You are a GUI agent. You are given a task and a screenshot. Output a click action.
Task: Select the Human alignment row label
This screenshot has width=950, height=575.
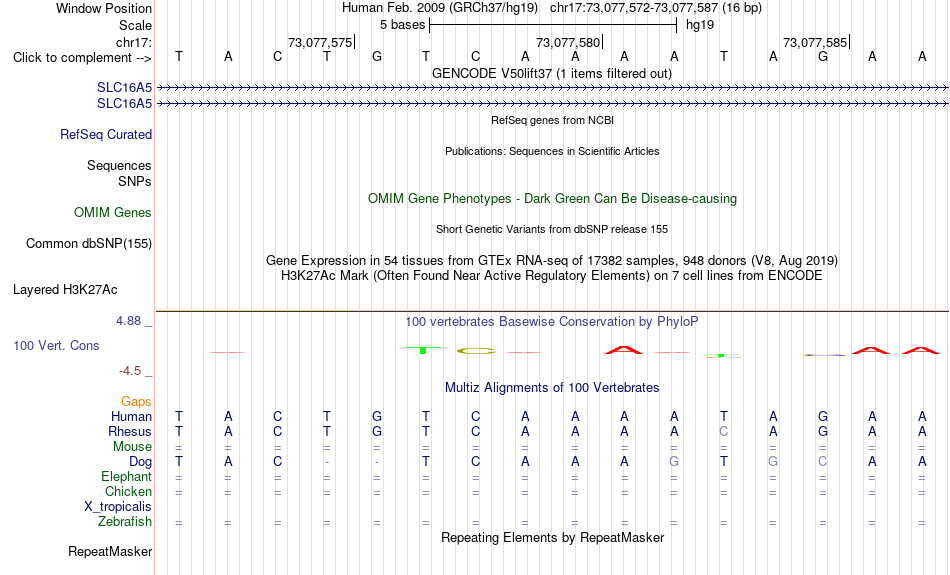[131, 416]
